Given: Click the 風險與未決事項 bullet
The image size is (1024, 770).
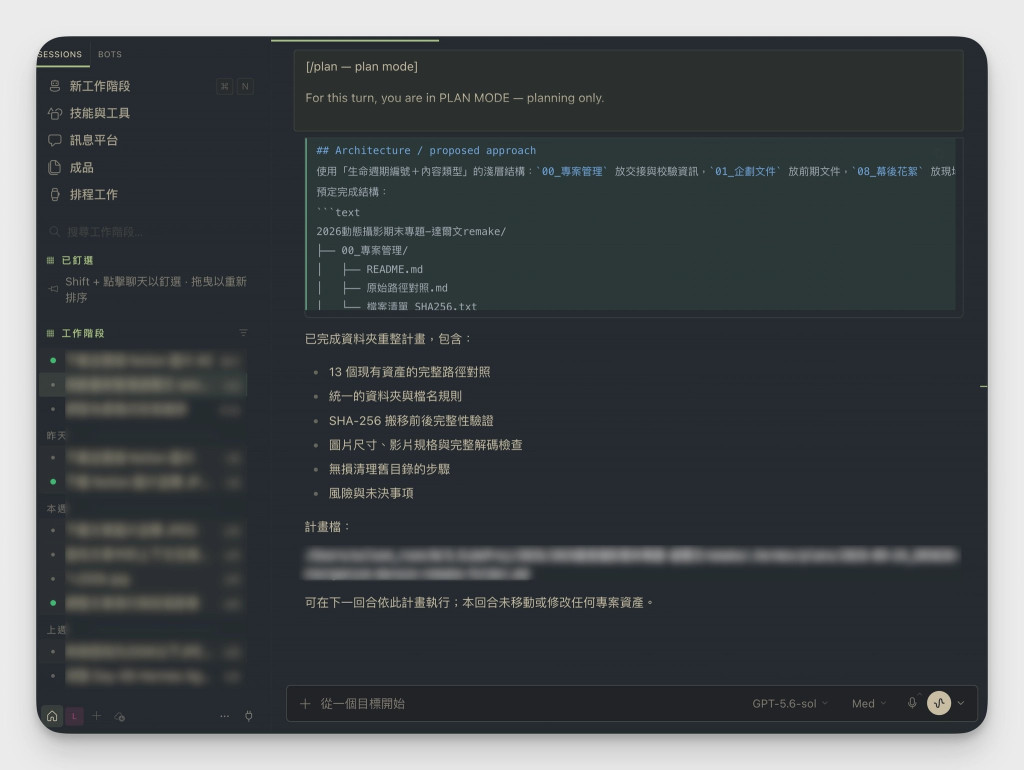Looking at the screenshot, I should click(x=371, y=493).
